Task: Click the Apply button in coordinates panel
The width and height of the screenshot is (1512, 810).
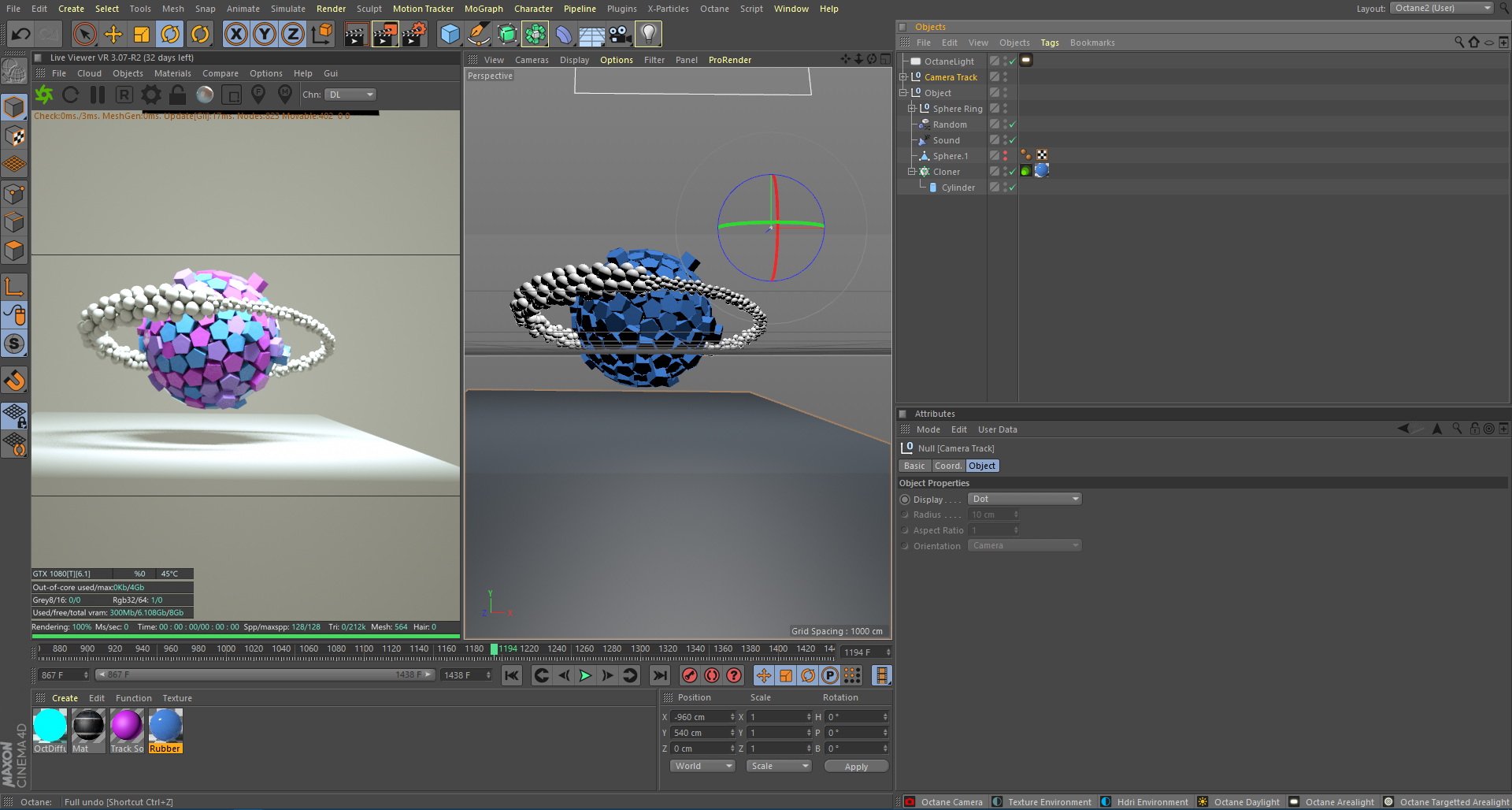Action: (x=856, y=766)
